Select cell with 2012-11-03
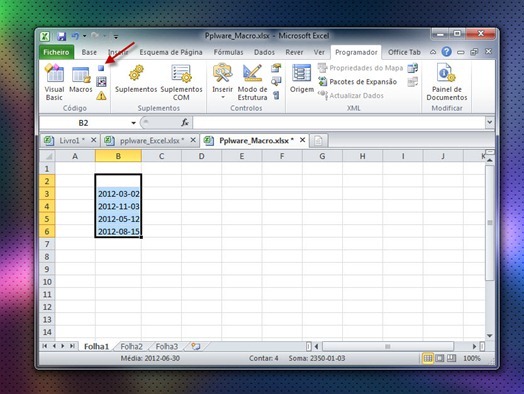Viewport: 524px width, 394px height. click(118, 206)
